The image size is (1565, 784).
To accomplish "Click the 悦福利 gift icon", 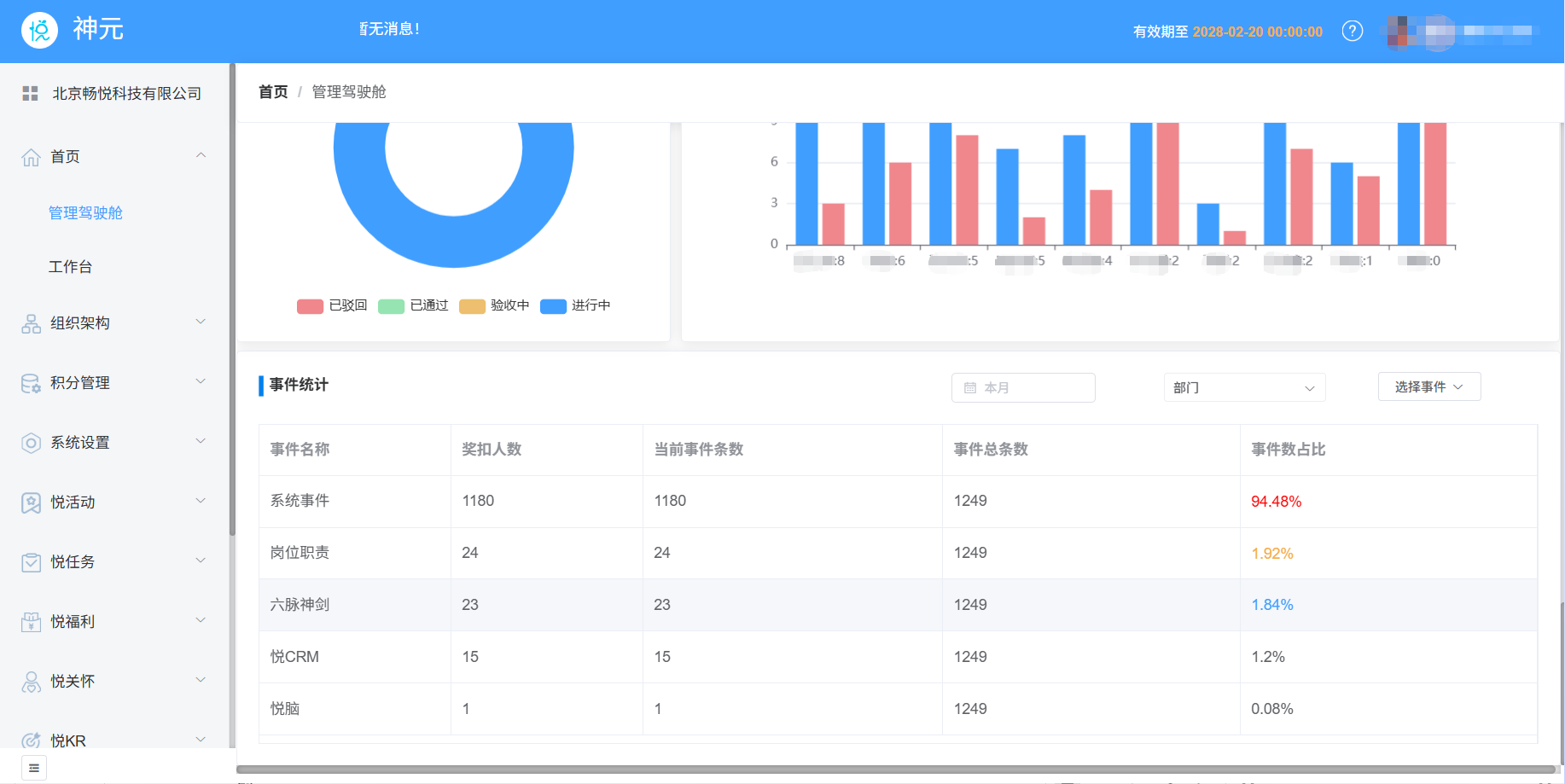I will tap(31, 622).
